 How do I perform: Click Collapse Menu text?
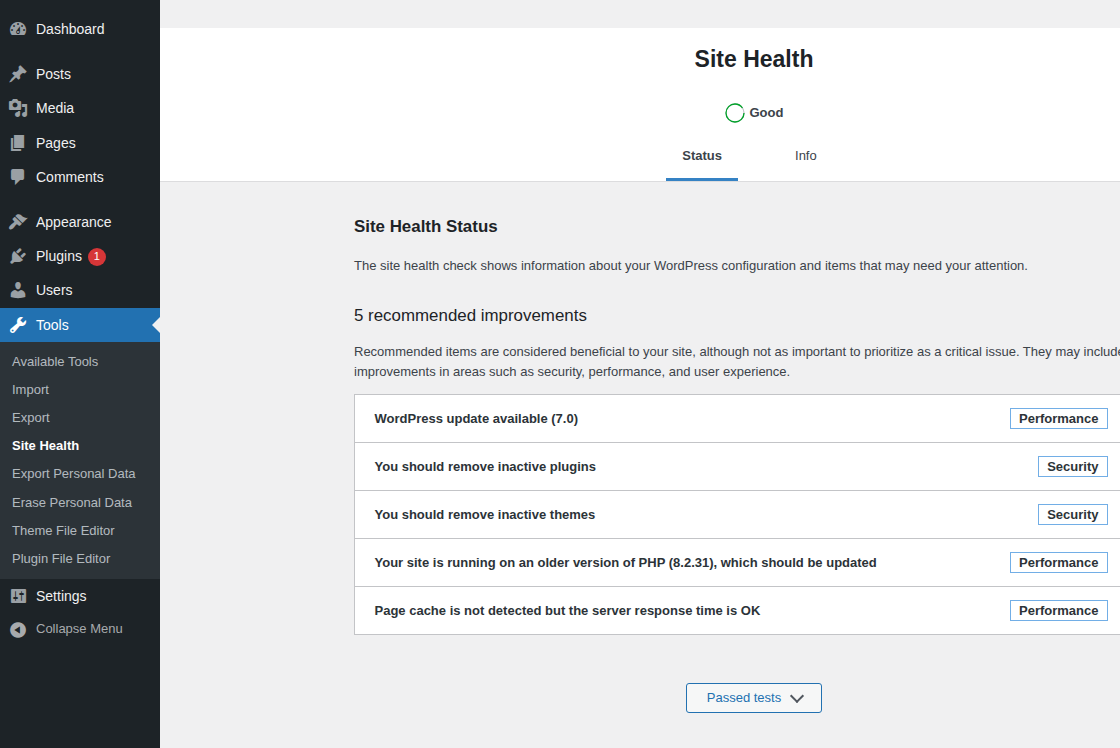pyautogui.click(x=79, y=629)
